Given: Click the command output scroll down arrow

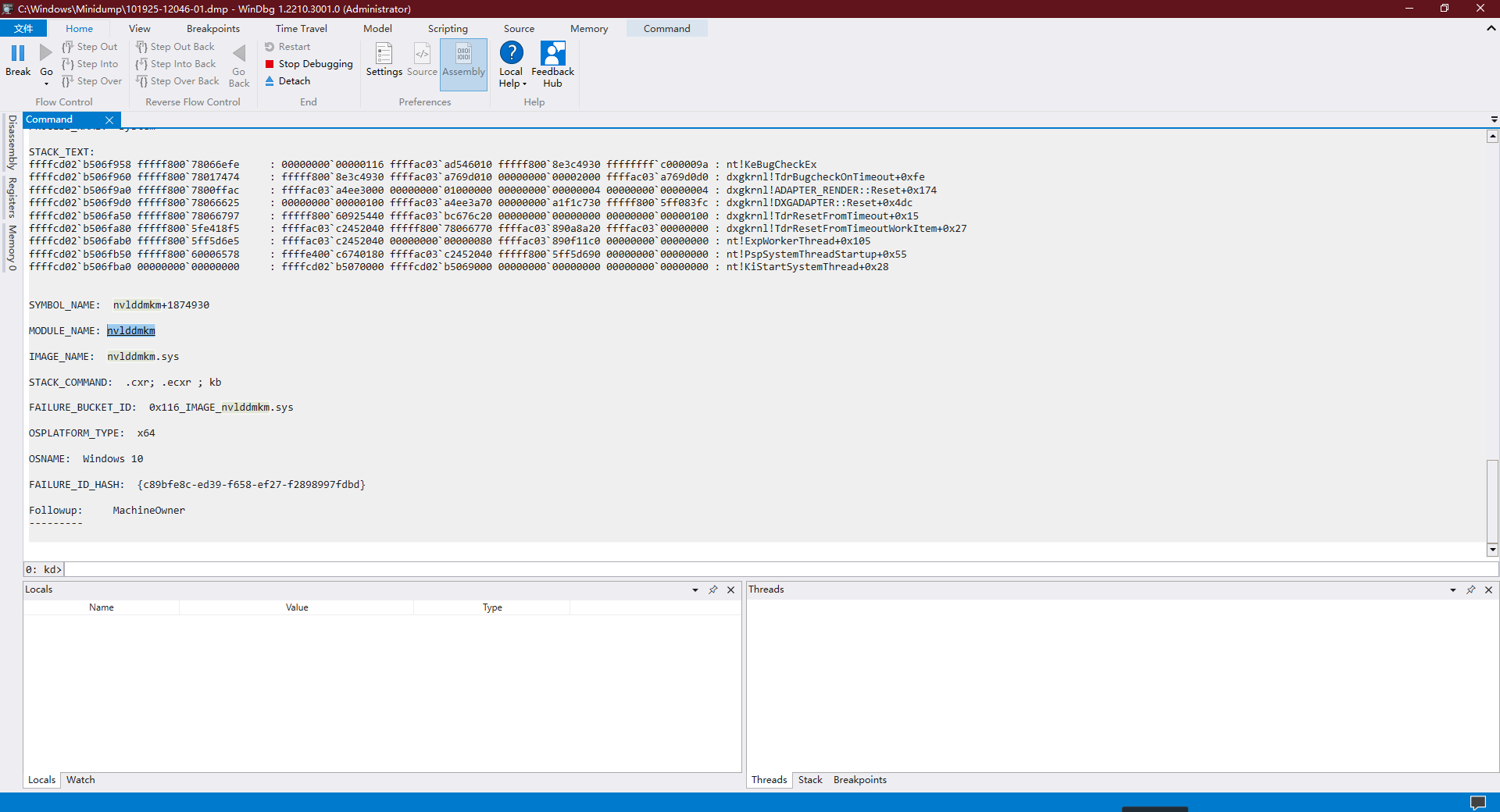Looking at the screenshot, I should (x=1492, y=550).
